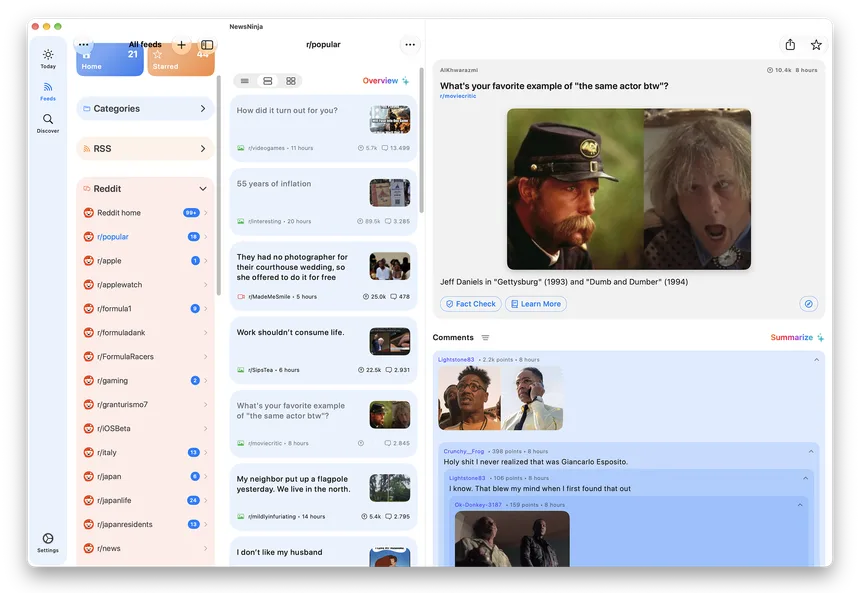Collapse the Reddit section
This screenshot has width=860, height=593.
click(202, 189)
